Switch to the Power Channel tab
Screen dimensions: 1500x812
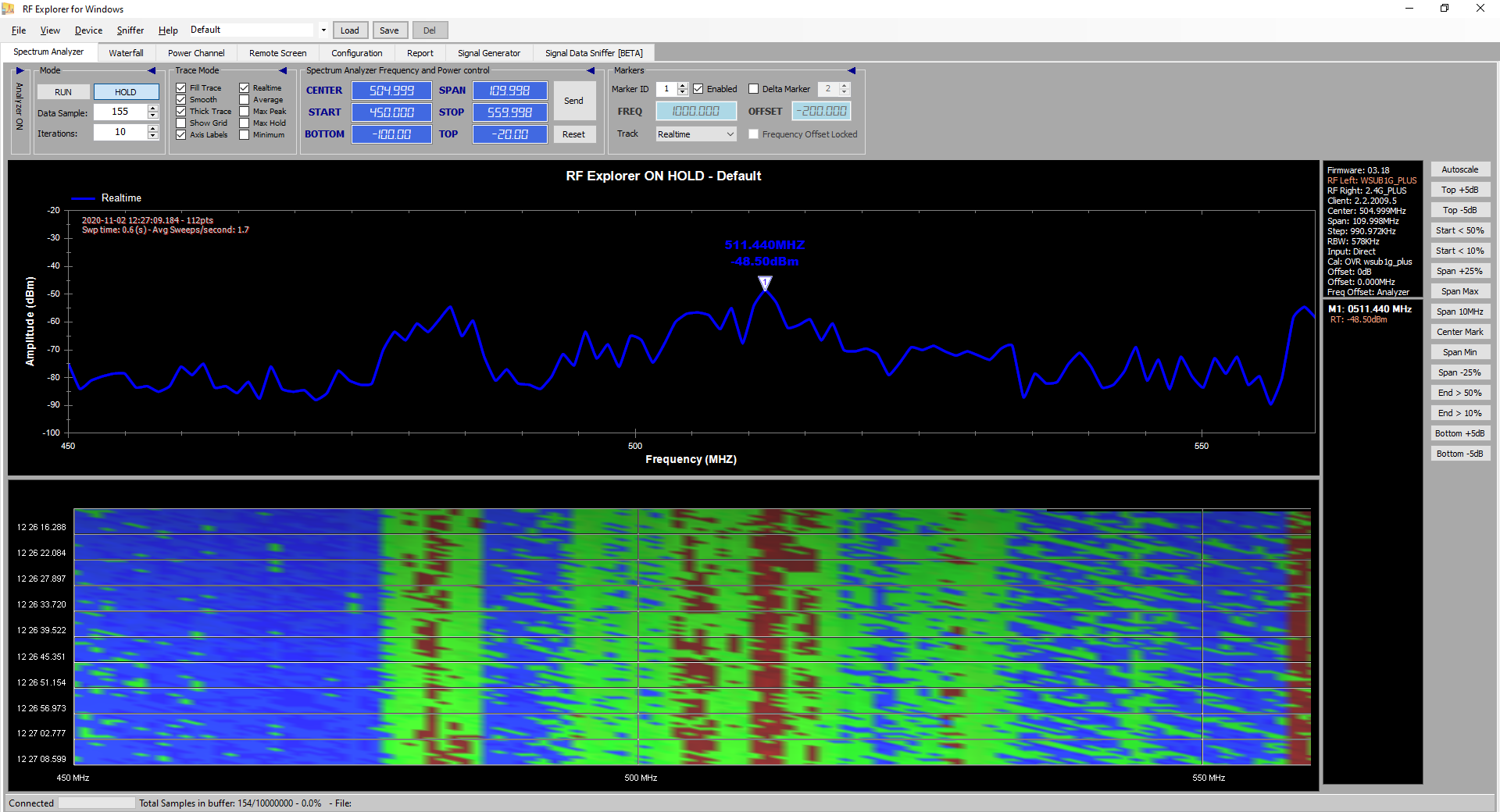coord(196,53)
